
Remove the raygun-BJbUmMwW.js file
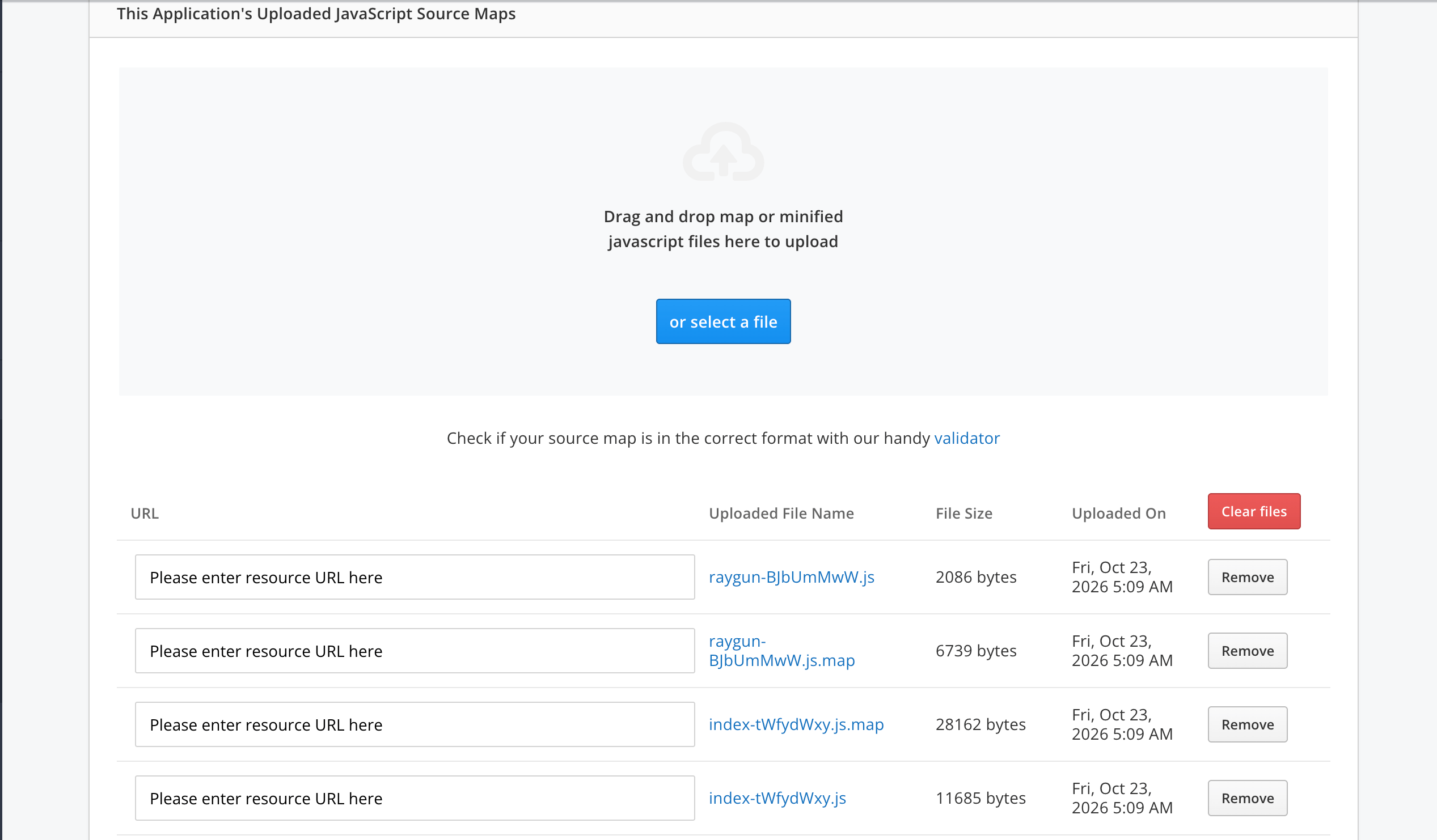[x=1247, y=576]
